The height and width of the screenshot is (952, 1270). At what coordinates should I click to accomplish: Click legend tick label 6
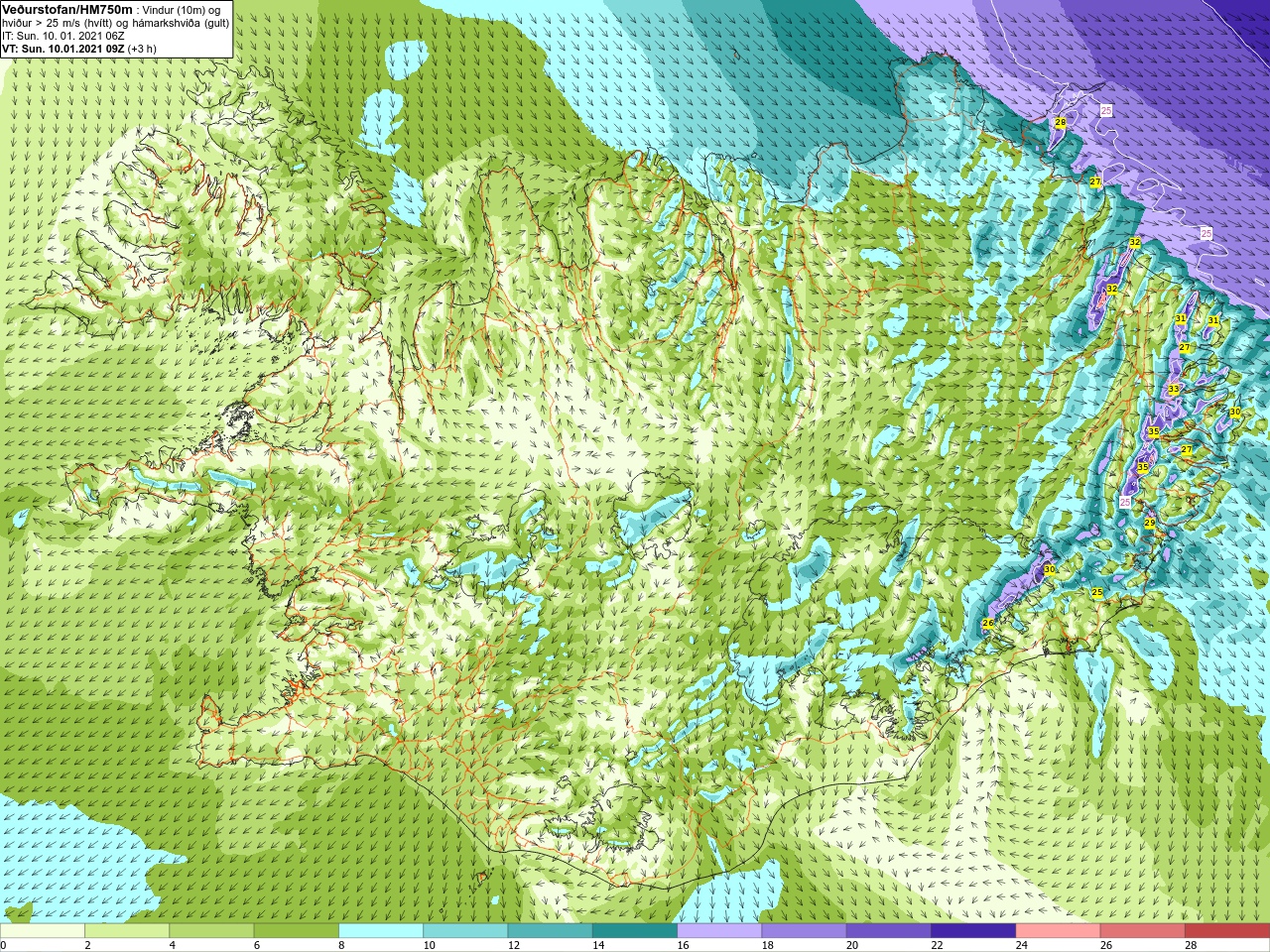click(257, 945)
